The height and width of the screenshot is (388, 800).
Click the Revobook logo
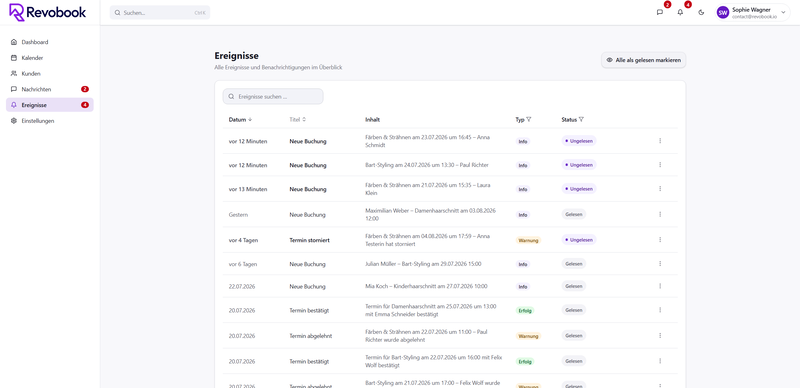coord(47,12)
